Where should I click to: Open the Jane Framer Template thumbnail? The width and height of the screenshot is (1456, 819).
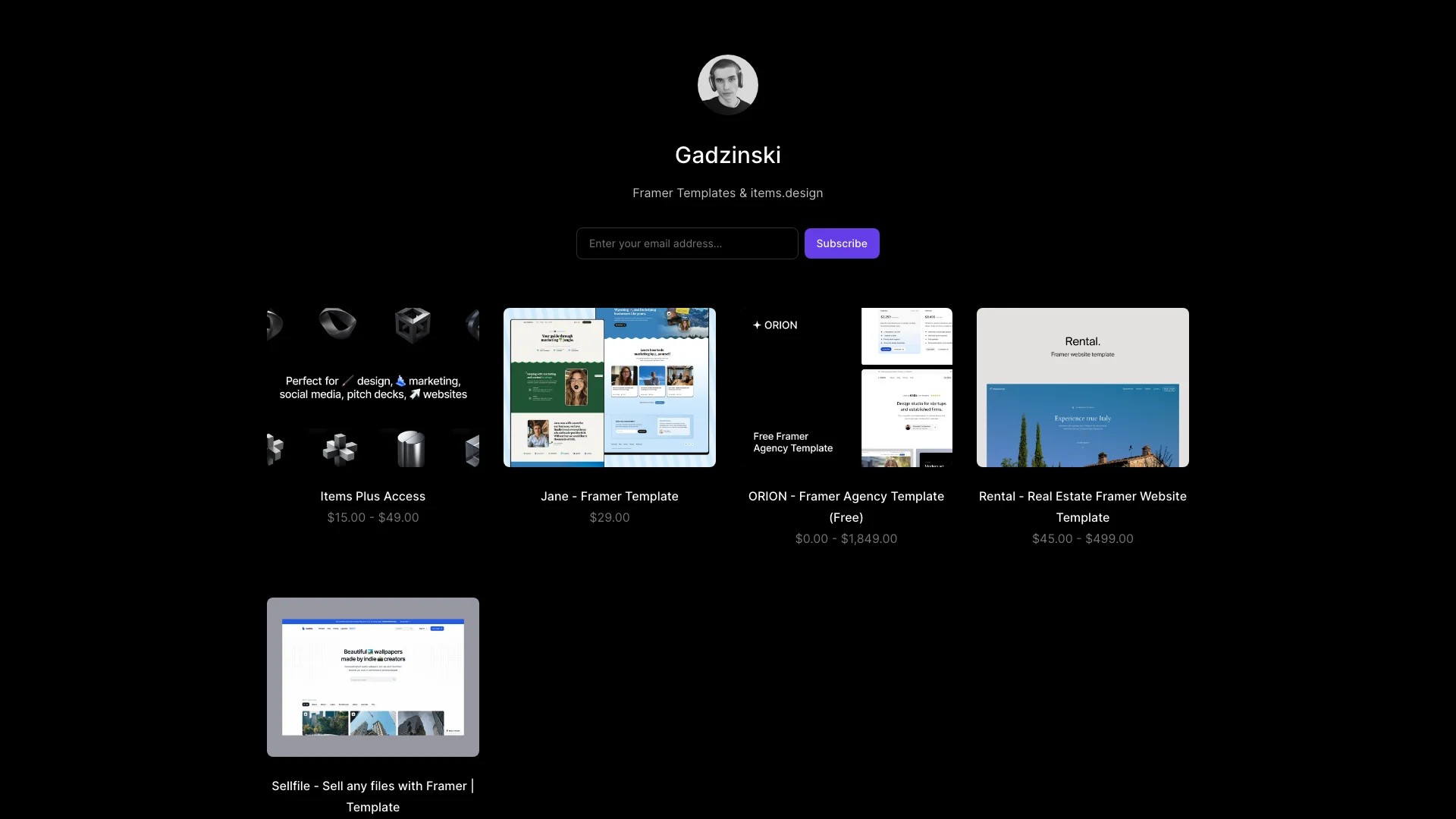tap(610, 388)
